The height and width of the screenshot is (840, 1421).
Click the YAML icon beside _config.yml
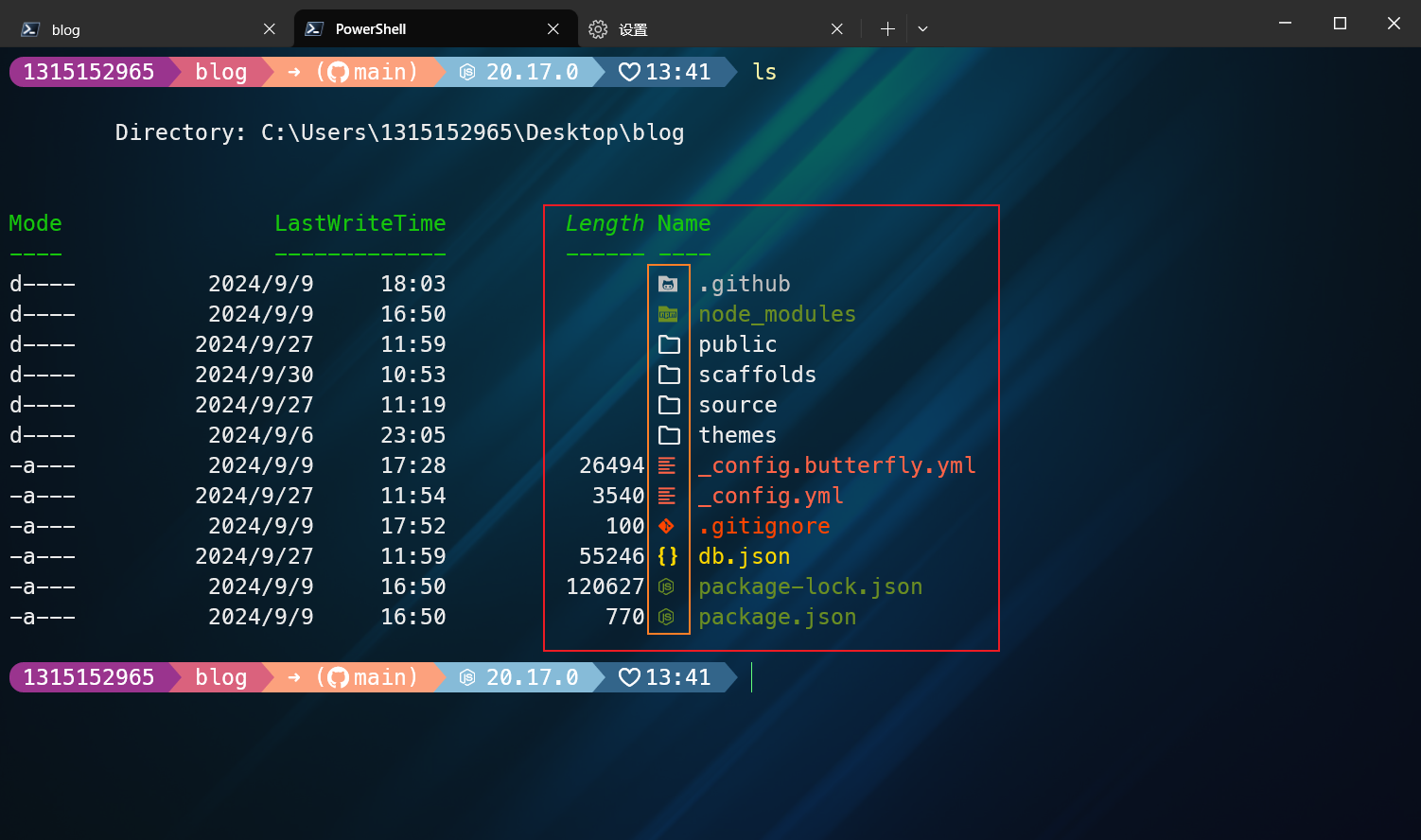pyautogui.click(x=667, y=496)
